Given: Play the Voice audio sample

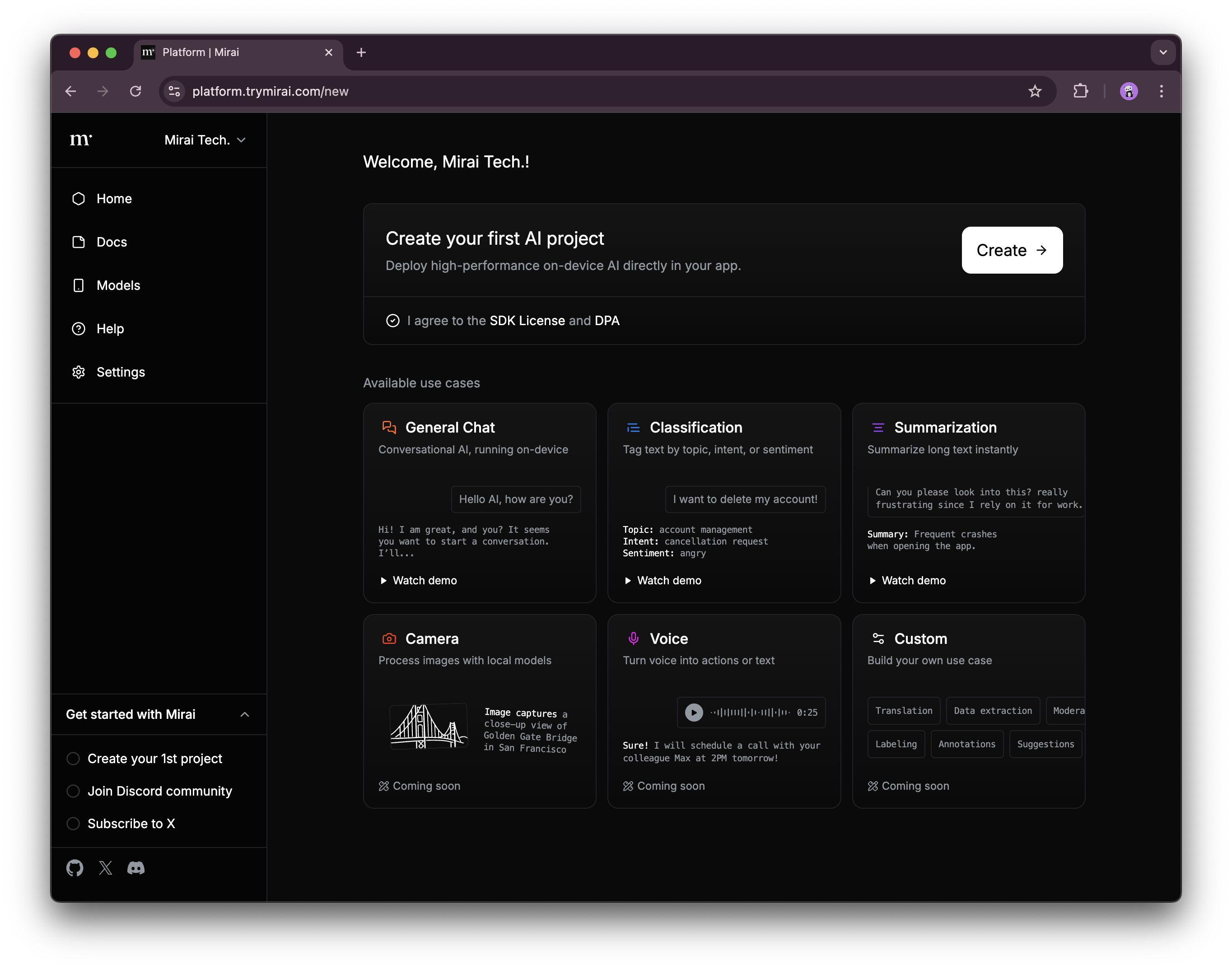Looking at the screenshot, I should (x=694, y=712).
